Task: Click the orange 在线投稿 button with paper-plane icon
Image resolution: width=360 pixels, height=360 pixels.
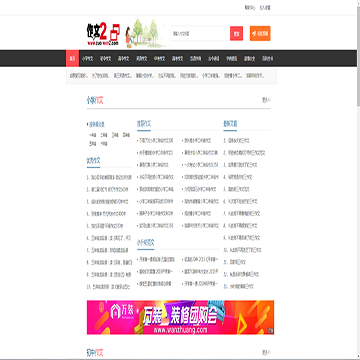Action: (260, 34)
